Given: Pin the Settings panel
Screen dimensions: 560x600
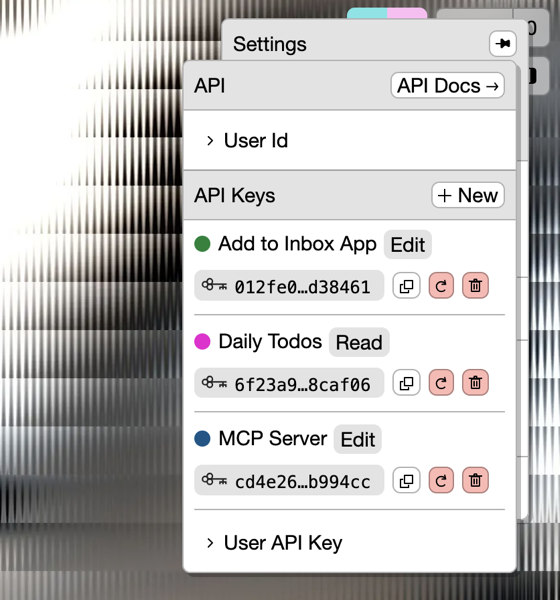Looking at the screenshot, I should tap(503, 44).
